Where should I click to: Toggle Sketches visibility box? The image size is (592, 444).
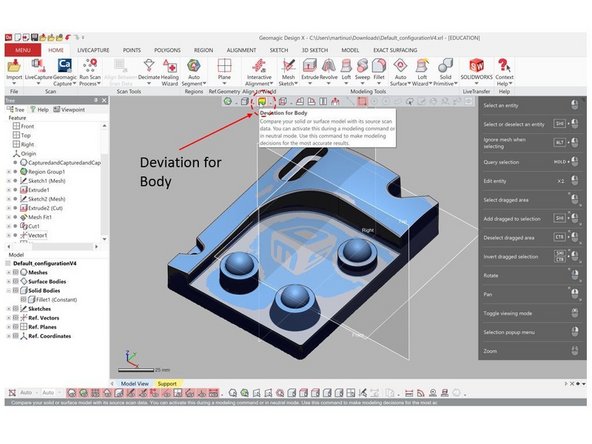(15, 308)
